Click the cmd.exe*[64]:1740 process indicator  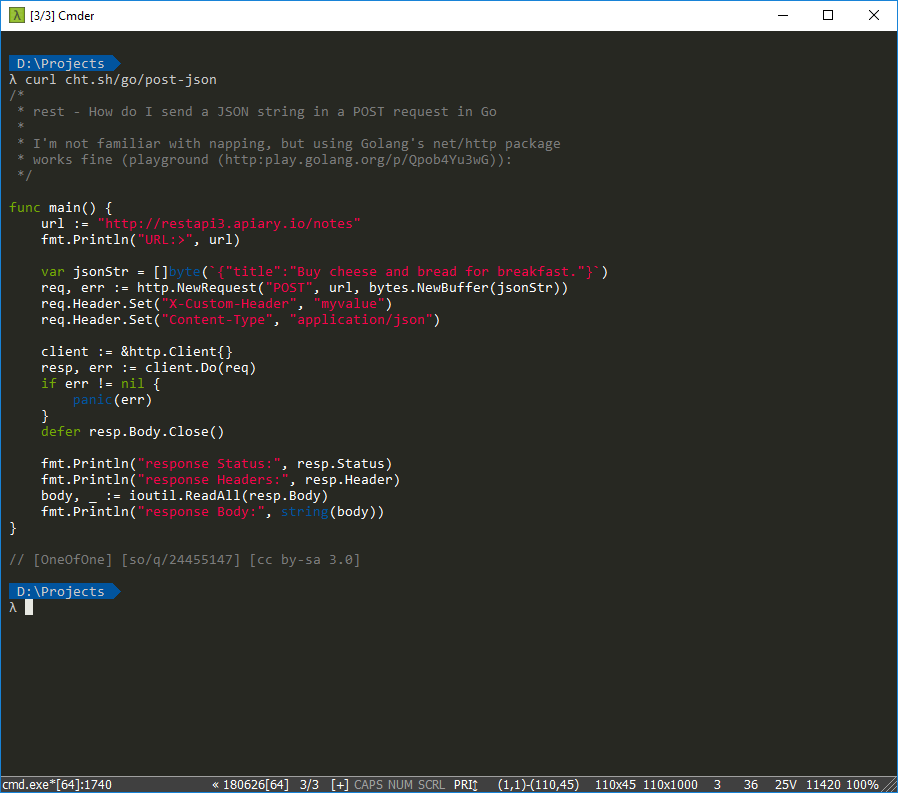(x=55, y=784)
